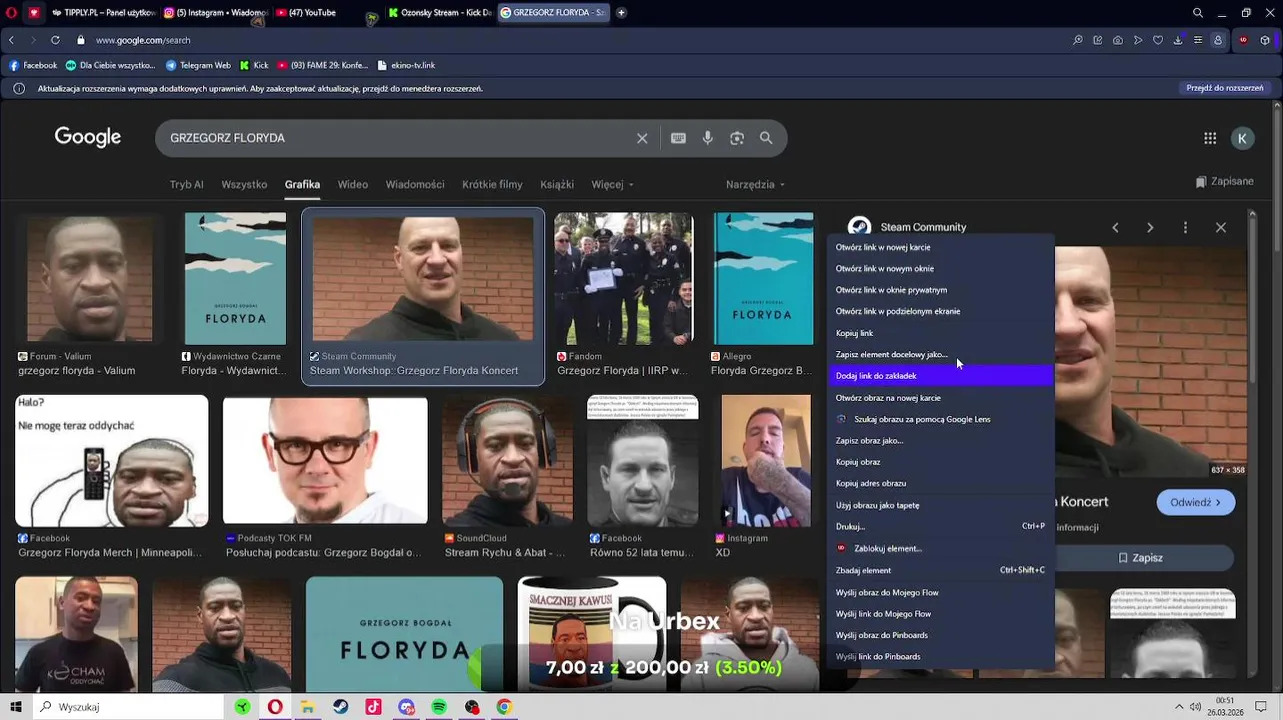Open File Explorer from the taskbar
This screenshot has width=1283, height=720.
(x=308, y=707)
